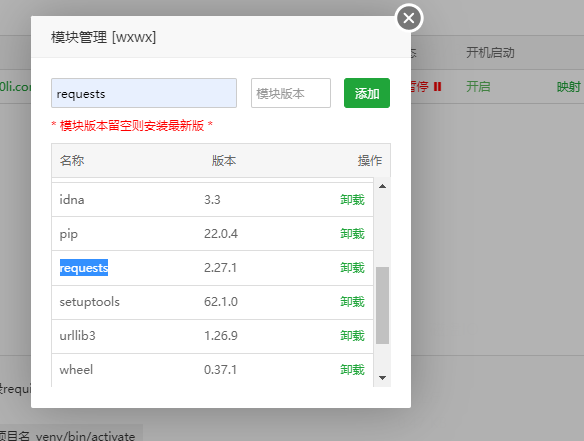Click the 版本 column header
This screenshot has width=584, height=441.
[x=224, y=161]
